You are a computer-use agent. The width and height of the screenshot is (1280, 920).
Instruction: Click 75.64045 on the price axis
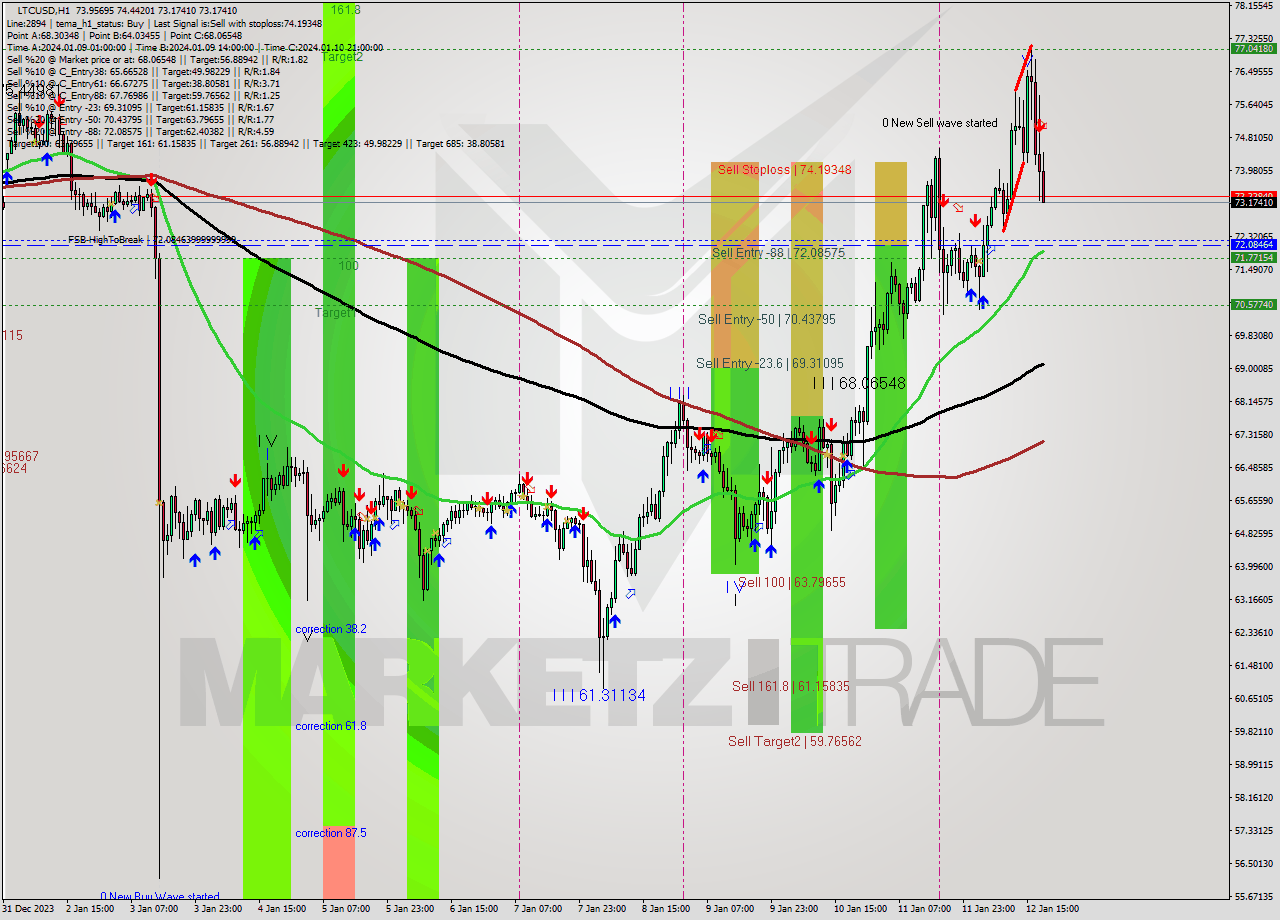[1253, 105]
